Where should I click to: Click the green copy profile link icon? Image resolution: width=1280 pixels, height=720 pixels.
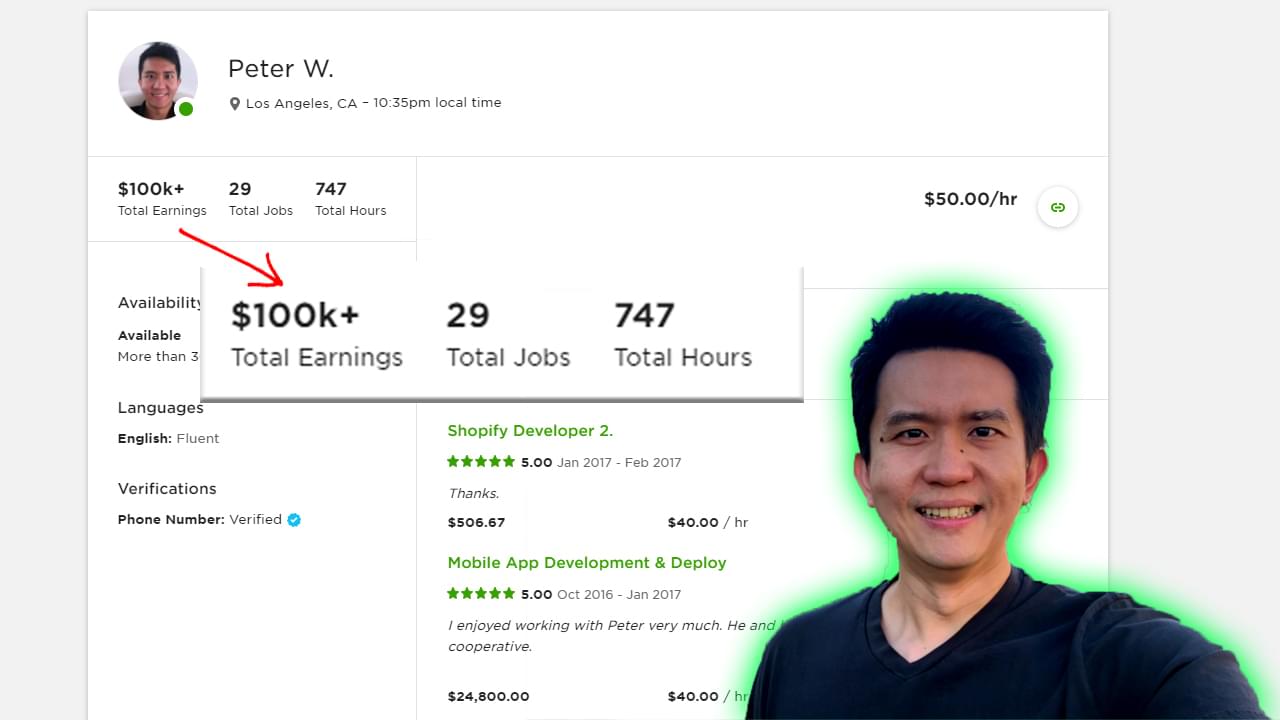1058,207
